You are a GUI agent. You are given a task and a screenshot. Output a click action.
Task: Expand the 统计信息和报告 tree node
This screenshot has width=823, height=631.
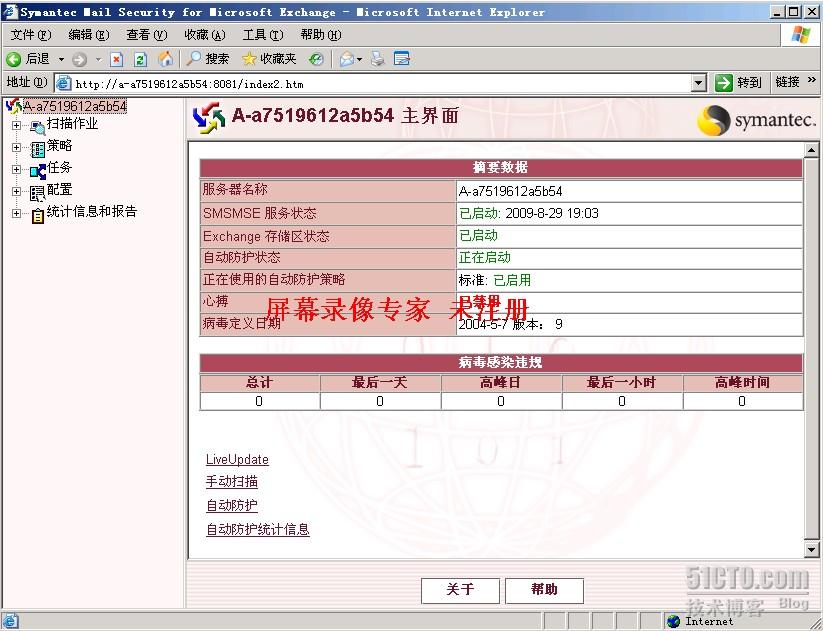click(x=16, y=214)
